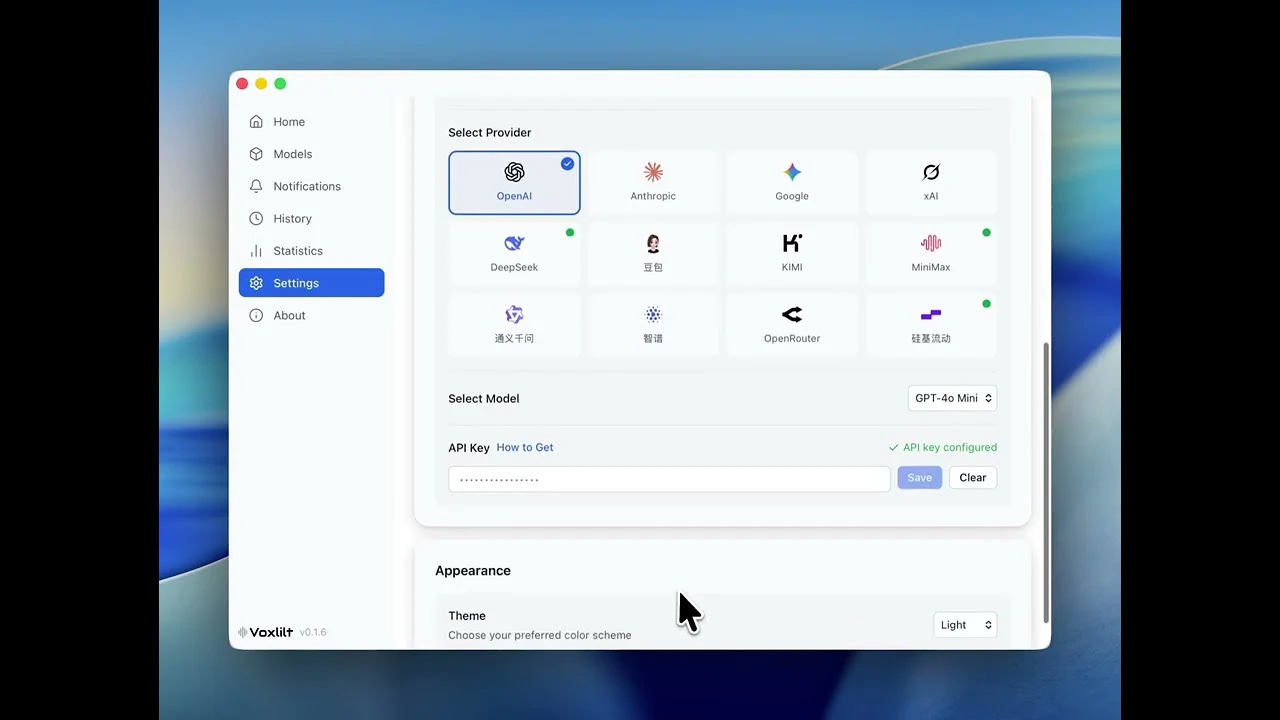Click the Voxlit logo waveform icon
This screenshot has width=1280, height=720.
click(242, 632)
